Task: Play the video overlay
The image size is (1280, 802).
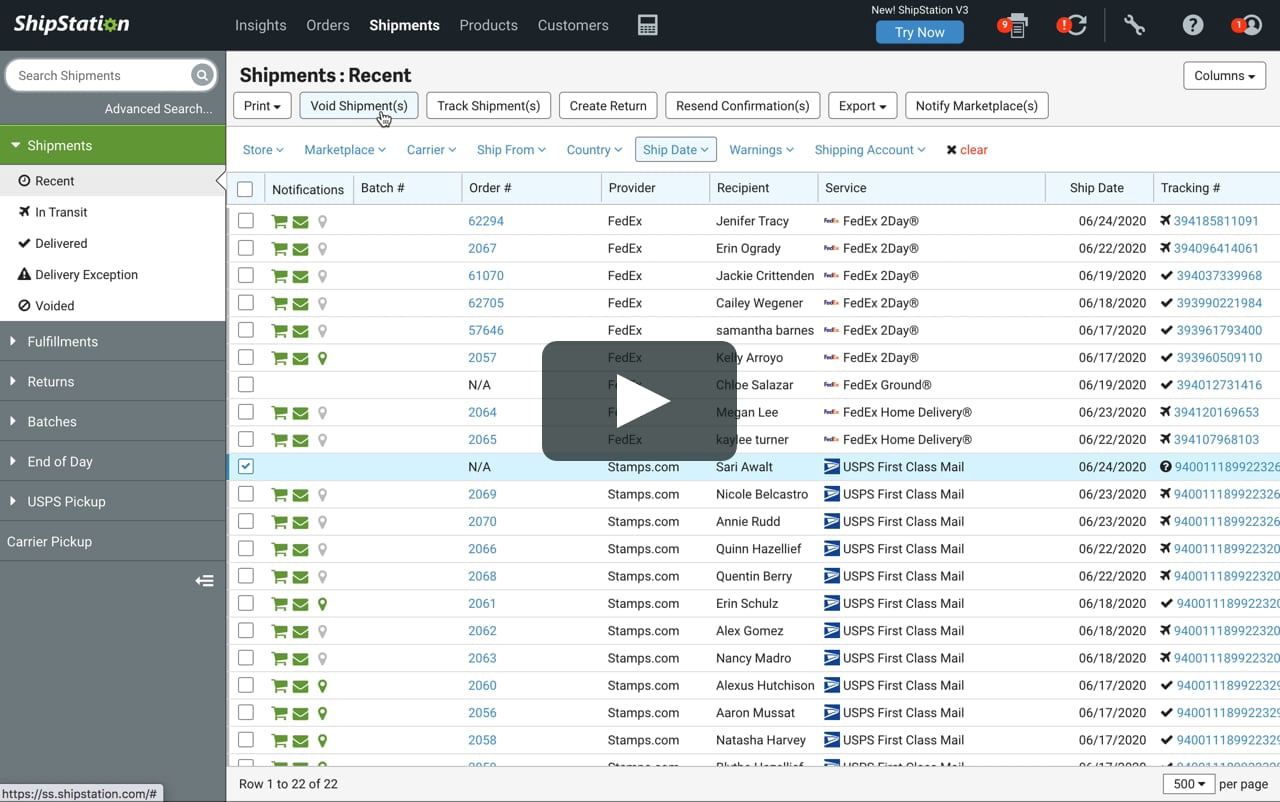Action: (640, 401)
